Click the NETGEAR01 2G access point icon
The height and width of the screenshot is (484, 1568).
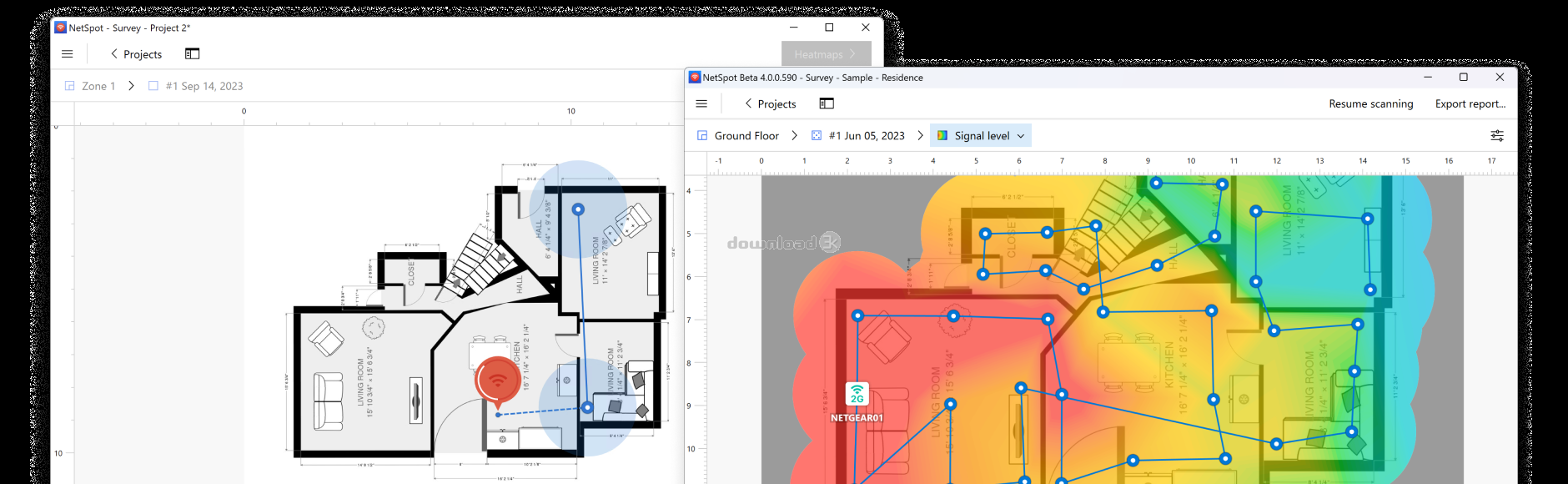(857, 394)
